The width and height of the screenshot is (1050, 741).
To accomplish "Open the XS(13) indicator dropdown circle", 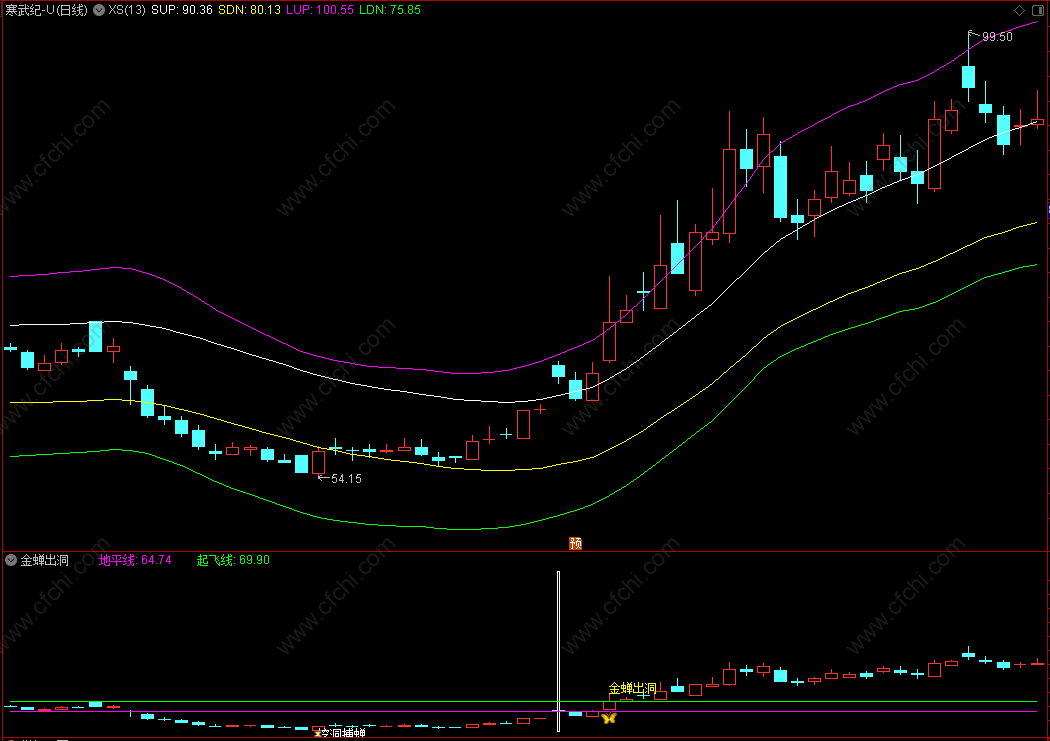I will (x=98, y=10).
